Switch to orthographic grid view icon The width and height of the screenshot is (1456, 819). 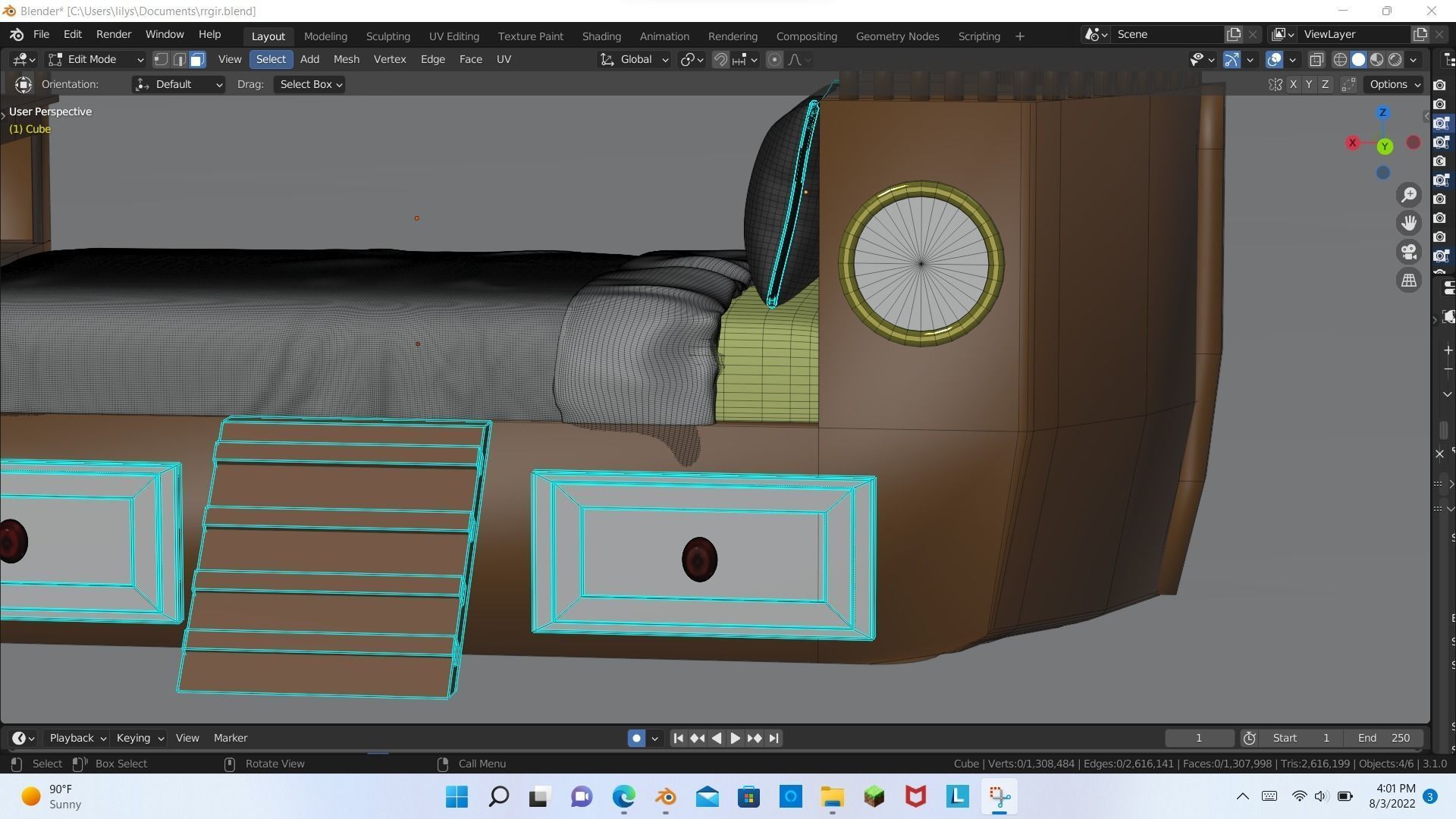tap(1409, 281)
